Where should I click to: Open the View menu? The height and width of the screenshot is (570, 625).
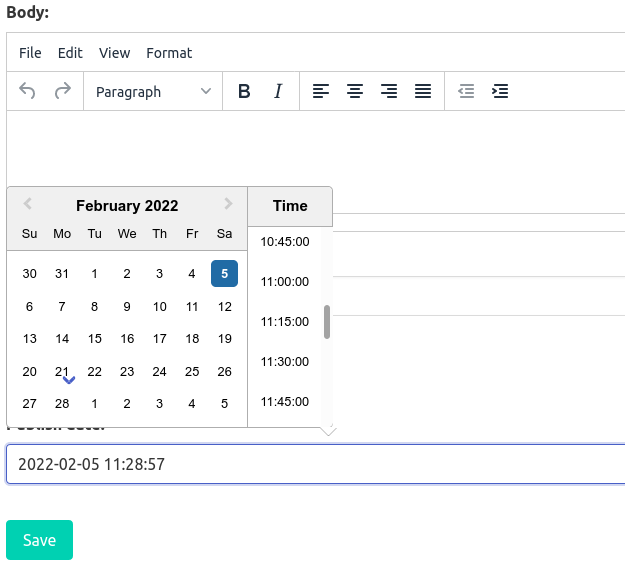coord(114,52)
